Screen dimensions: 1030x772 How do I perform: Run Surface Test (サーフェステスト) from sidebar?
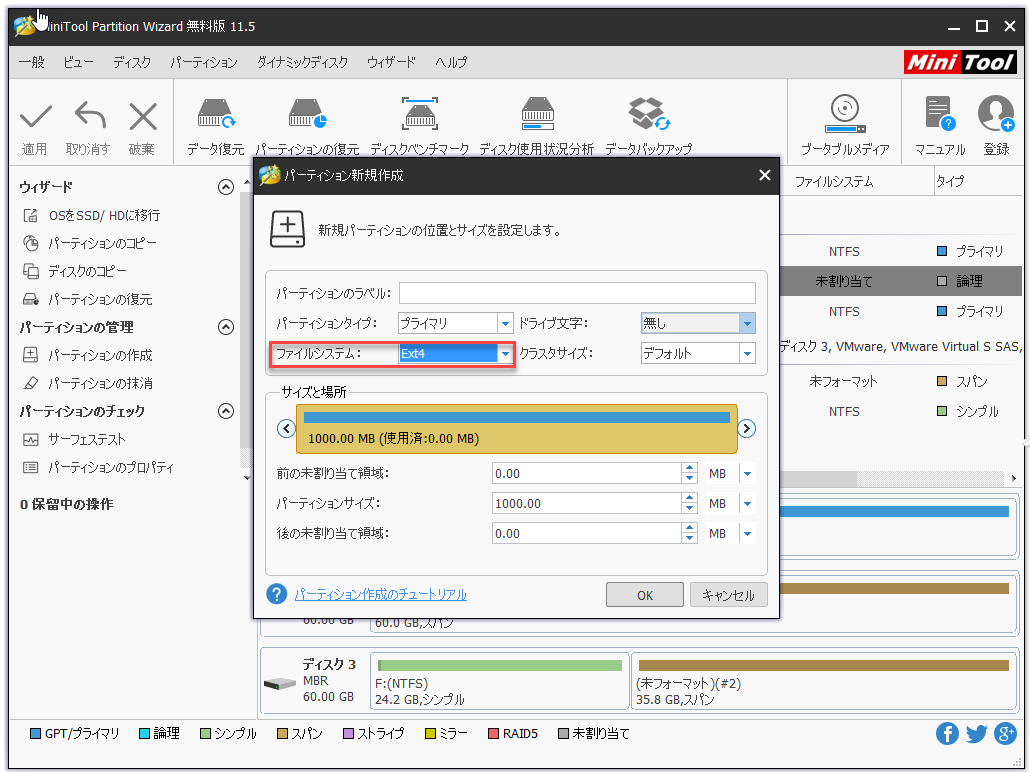(74, 440)
